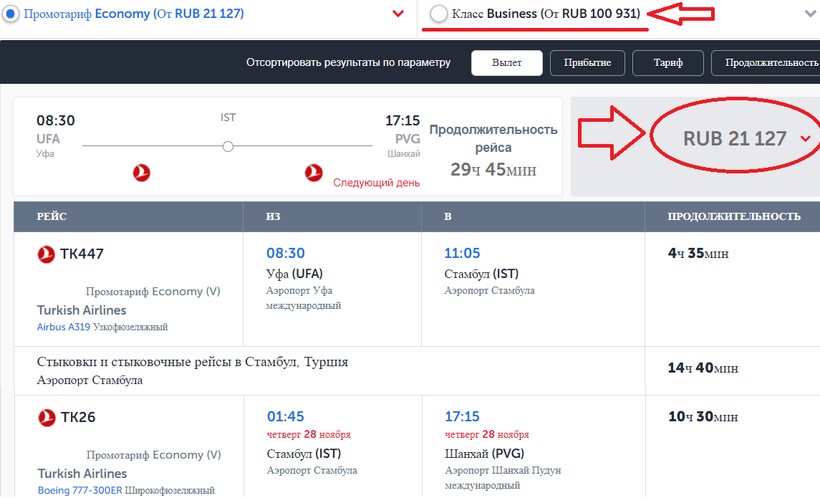
Task: Click second airline logo under route line
Action: (314, 173)
